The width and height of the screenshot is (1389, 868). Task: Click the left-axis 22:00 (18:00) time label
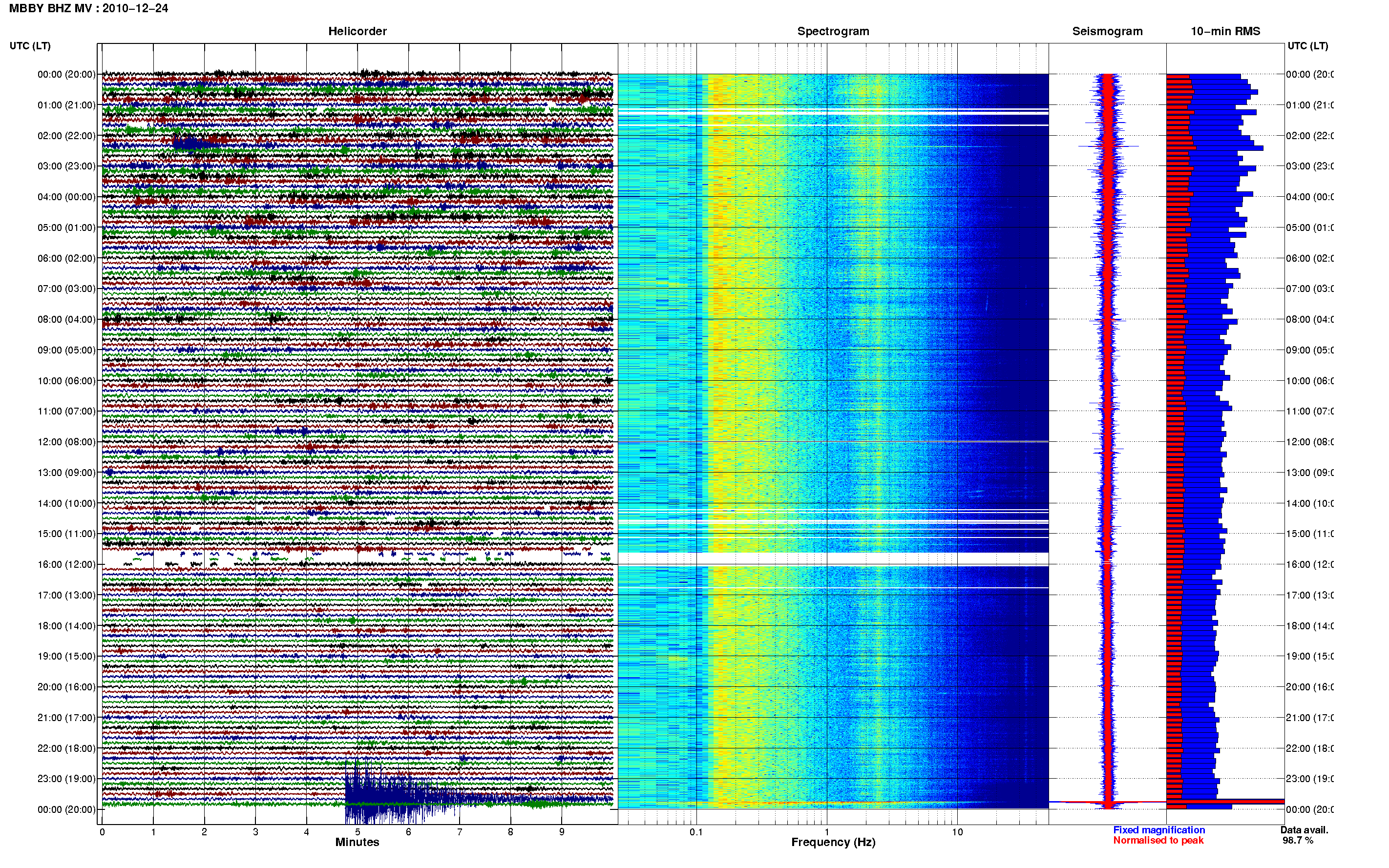(66, 748)
